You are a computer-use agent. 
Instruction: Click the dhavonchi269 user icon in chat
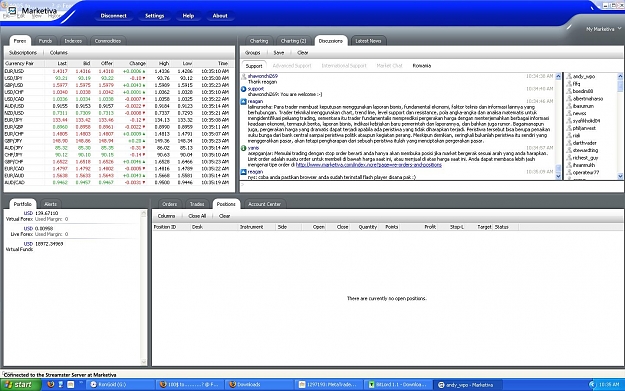click(244, 76)
